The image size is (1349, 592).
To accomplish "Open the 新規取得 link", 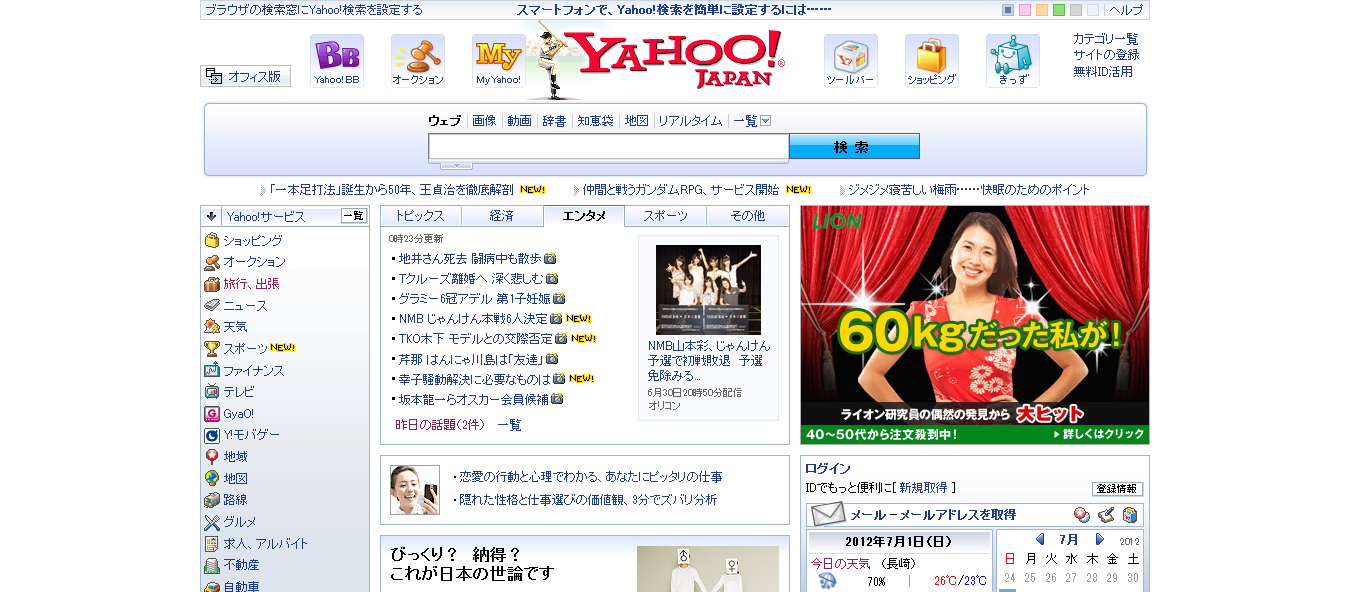I will click(923, 488).
